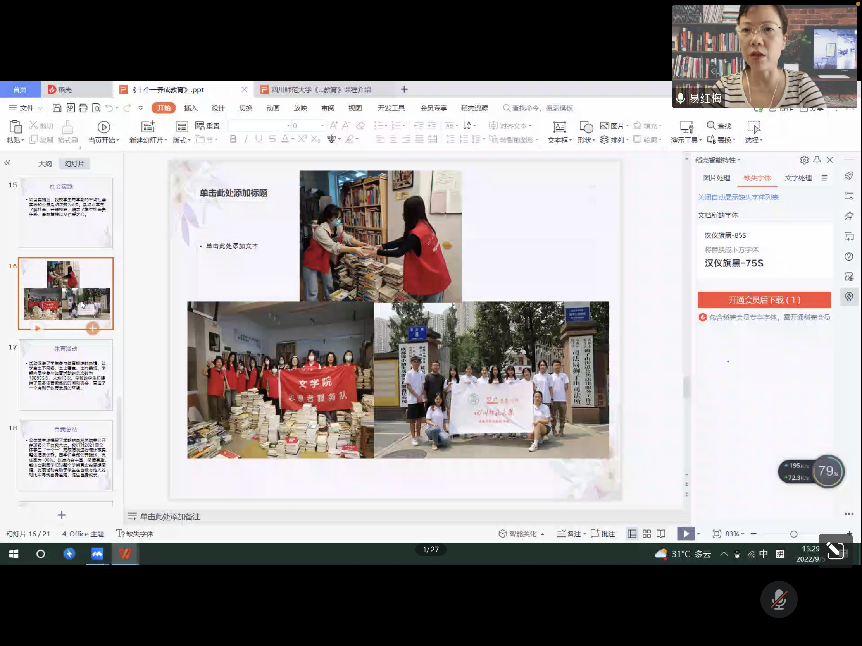Toggle Superscript formatting

click(x=302, y=140)
